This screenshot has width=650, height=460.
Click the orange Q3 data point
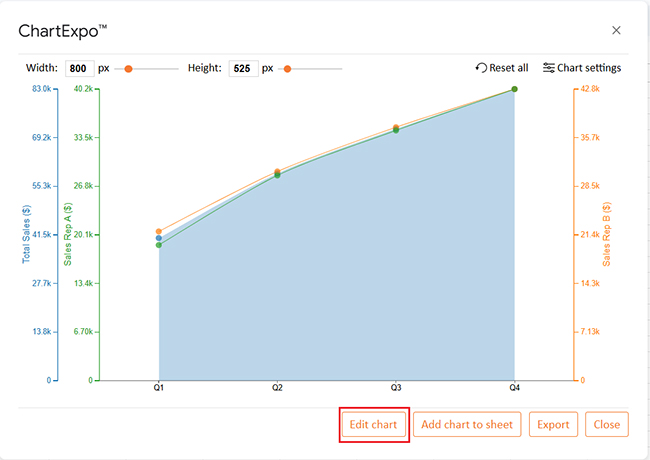point(396,127)
